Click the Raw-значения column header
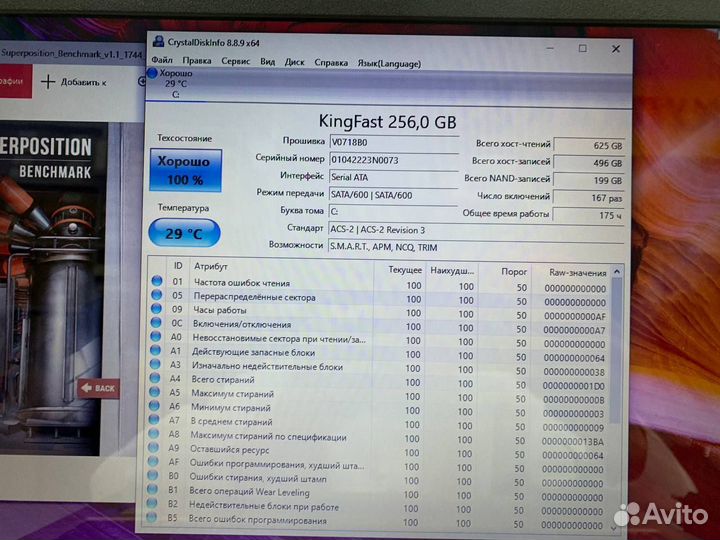Screen dimensions: 720x540 577,270
